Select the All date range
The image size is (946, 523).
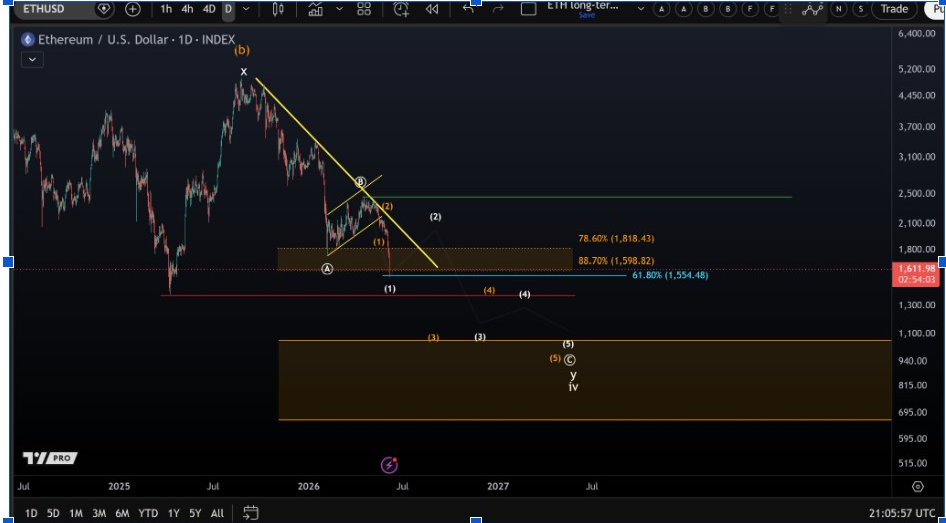click(217, 513)
